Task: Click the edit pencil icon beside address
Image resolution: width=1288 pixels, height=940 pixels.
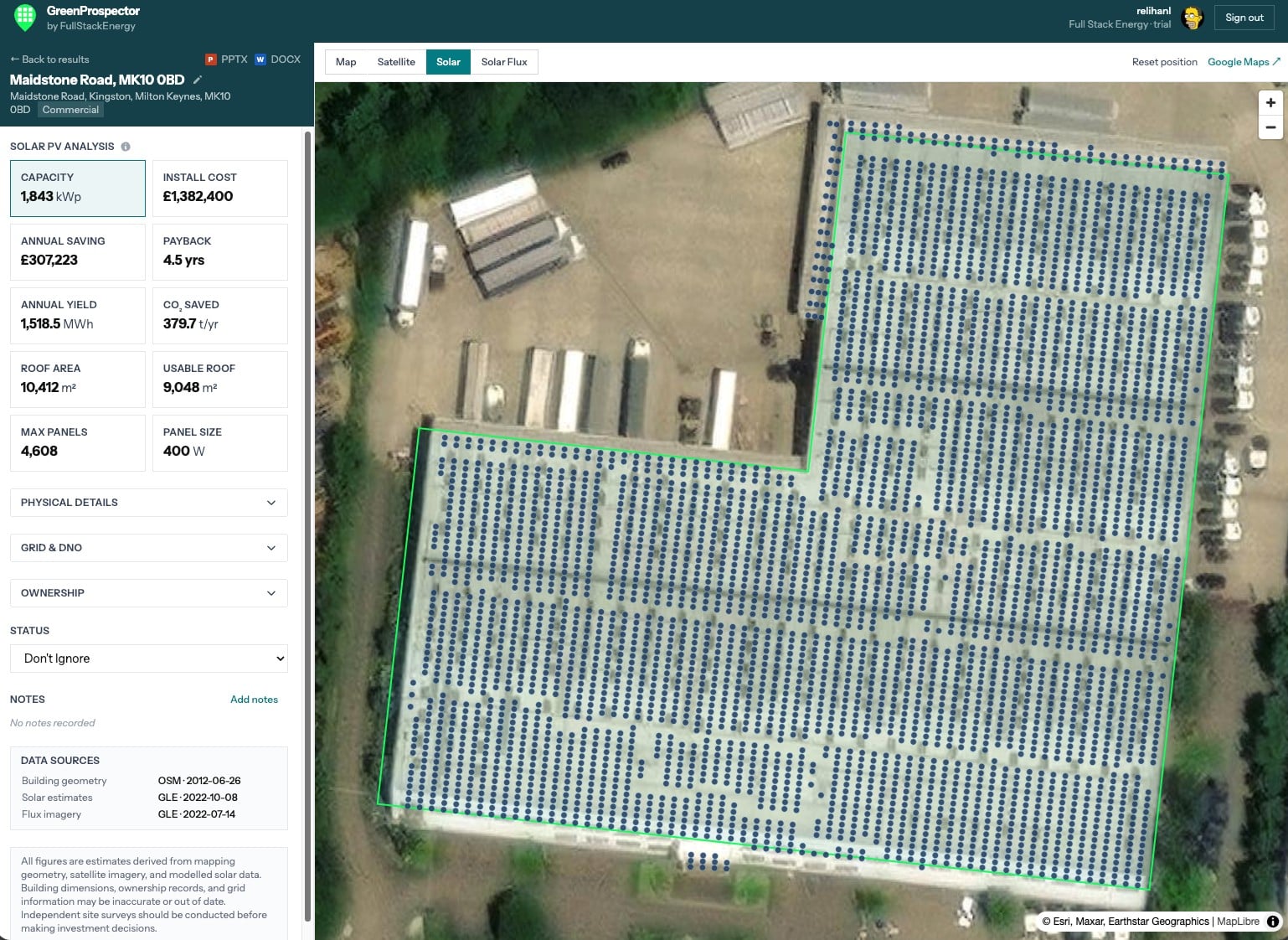Action: click(x=198, y=80)
